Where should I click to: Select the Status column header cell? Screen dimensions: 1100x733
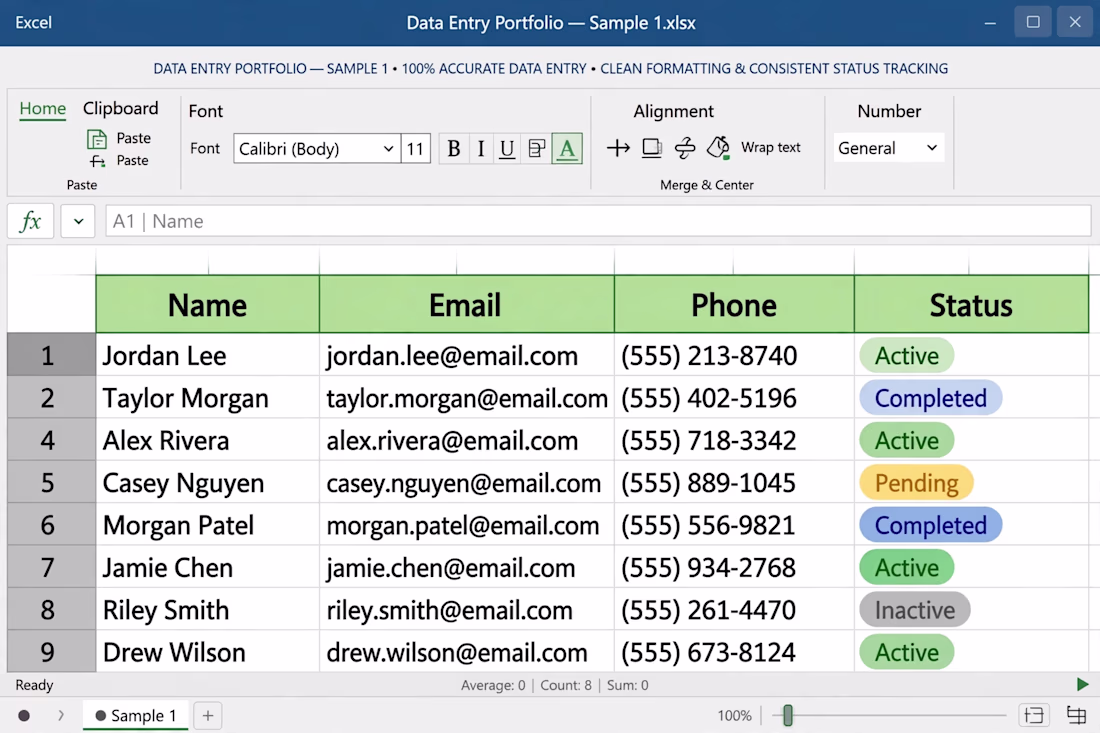[972, 304]
